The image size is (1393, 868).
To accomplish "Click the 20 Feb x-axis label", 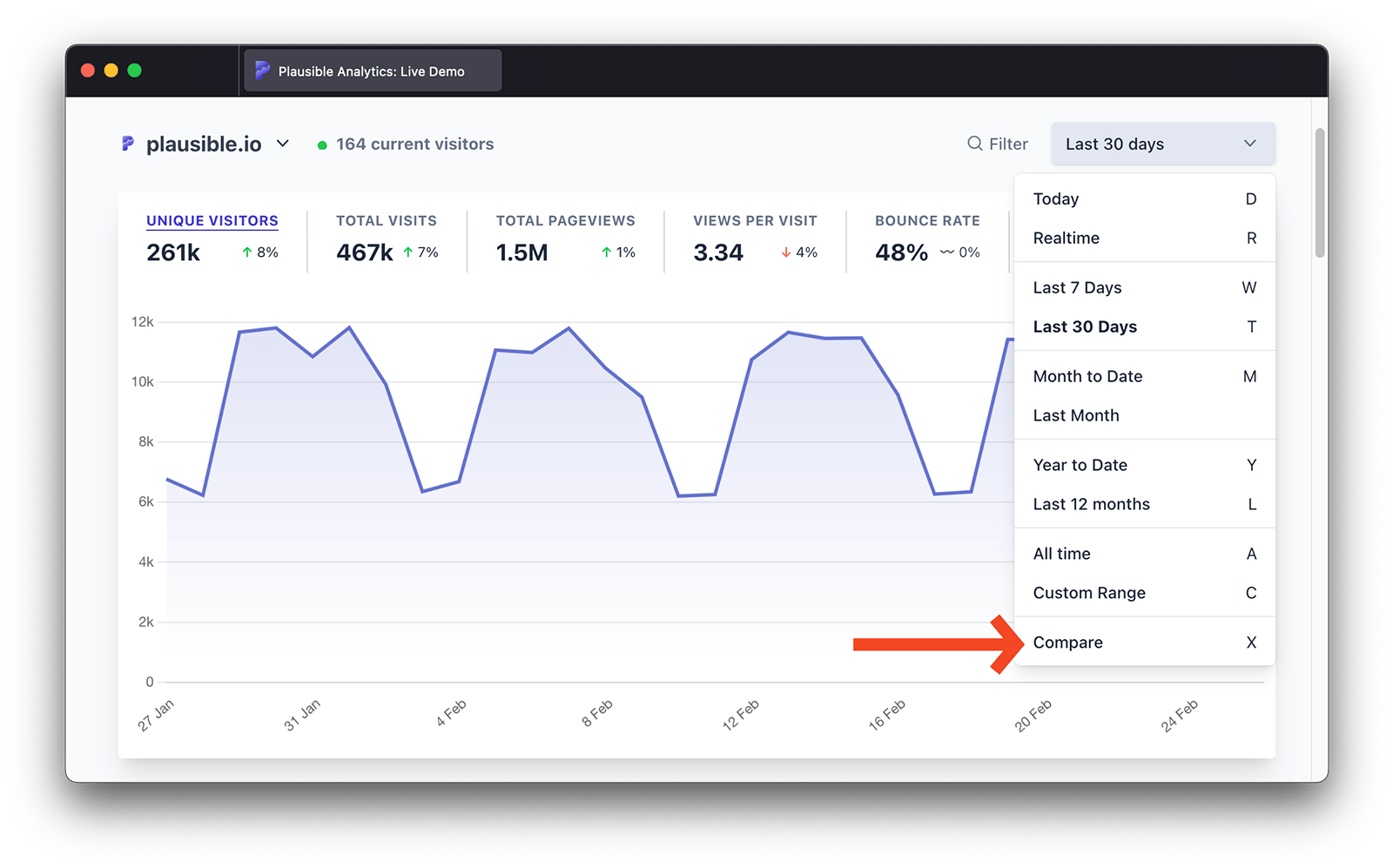I will (1033, 715).
